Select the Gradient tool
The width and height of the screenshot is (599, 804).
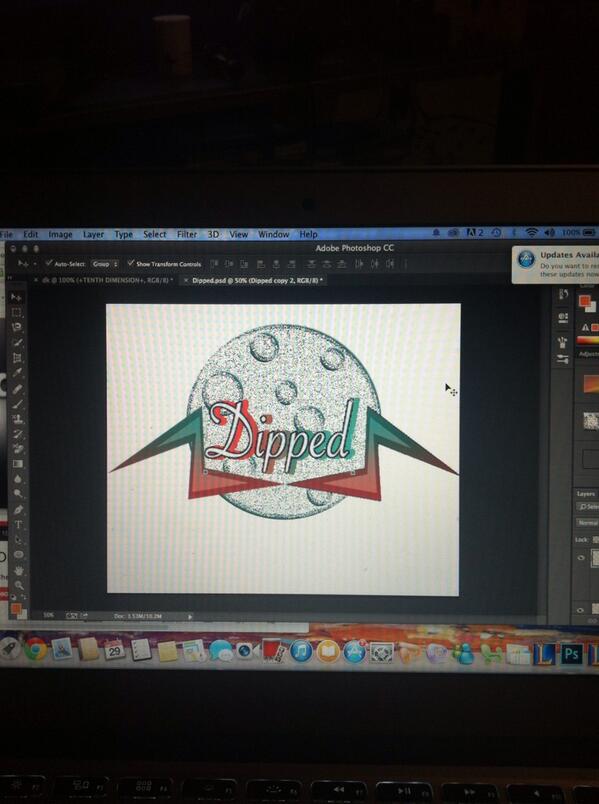pyautogui.click(x=18, y=464)
